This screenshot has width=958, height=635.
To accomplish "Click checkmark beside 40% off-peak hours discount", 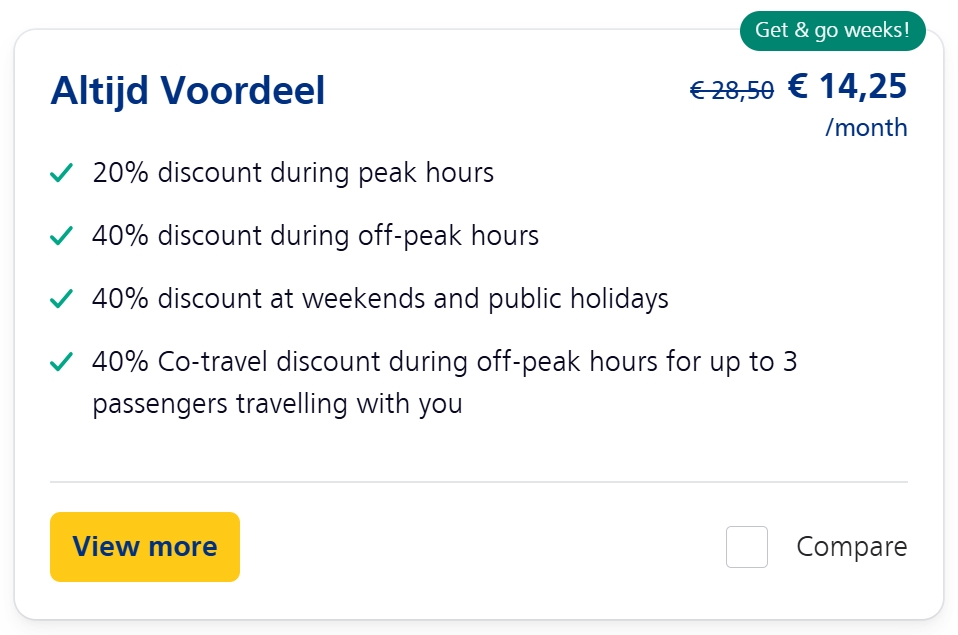I will tap(61, 237).
